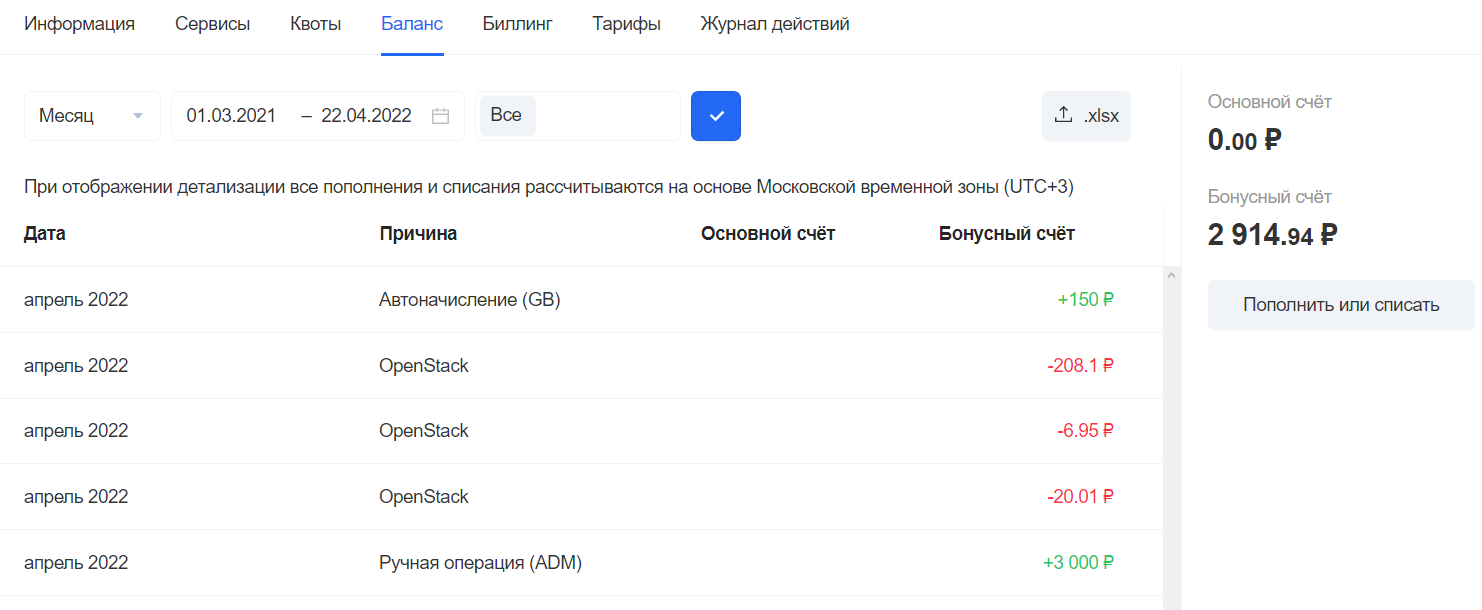1482x610 pixels.
Task: Click the +150 ₽ bonus amount
Action: (x=1086, y=300)
